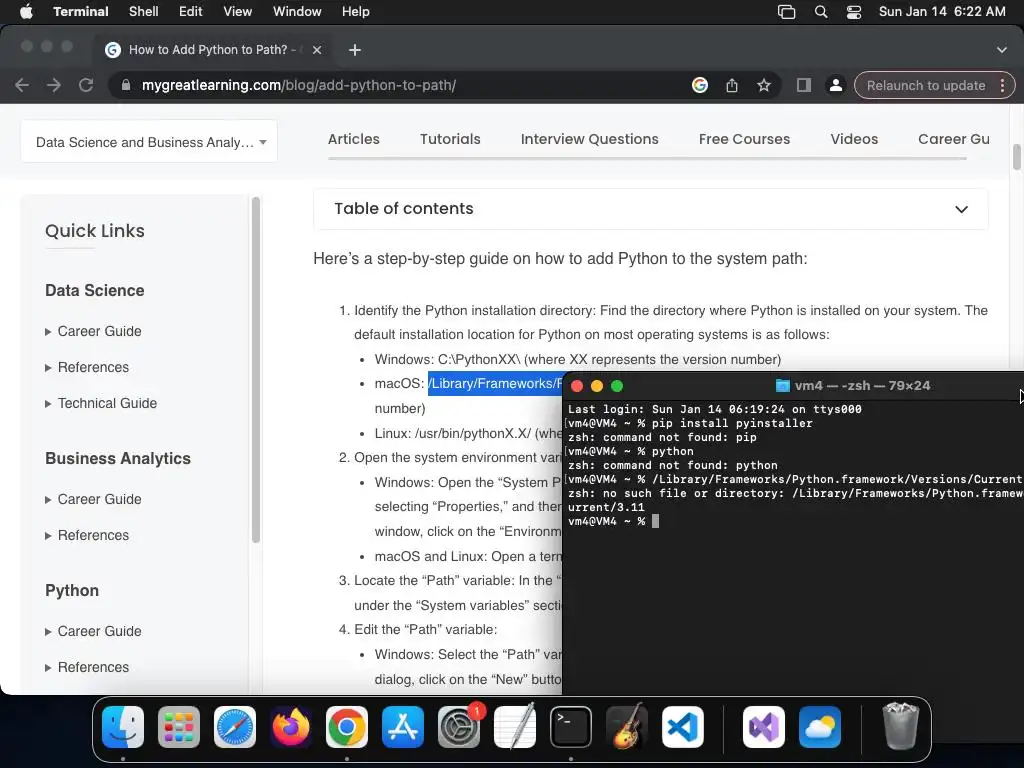1024x768 pixels.
Task: Expand Chrome tab search chevron
Action: [1002, 50]
